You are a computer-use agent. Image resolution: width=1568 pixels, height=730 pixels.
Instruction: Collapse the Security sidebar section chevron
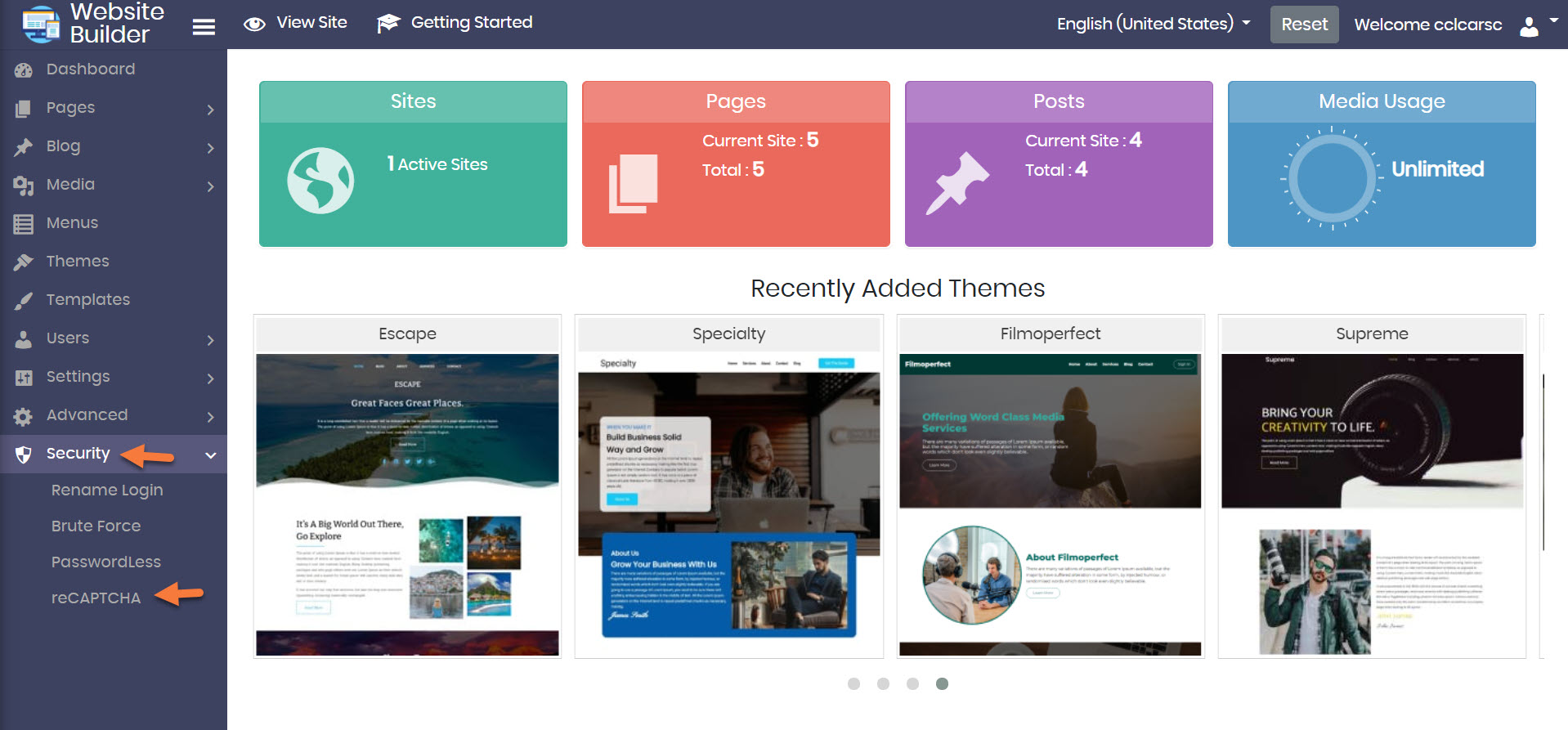click(x=210, y=455)
